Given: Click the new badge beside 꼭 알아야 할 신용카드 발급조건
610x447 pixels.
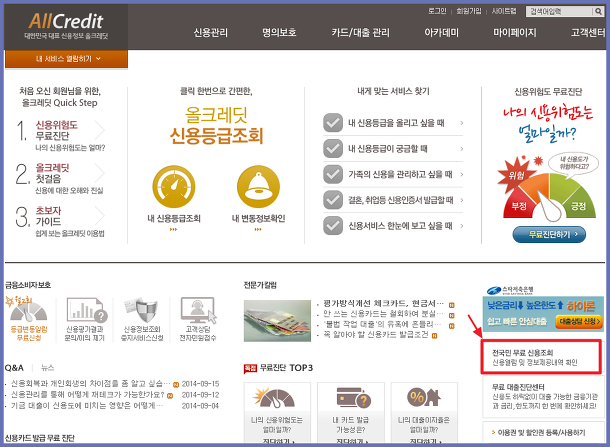Looking at the screenshot, I should pos(435,336).
